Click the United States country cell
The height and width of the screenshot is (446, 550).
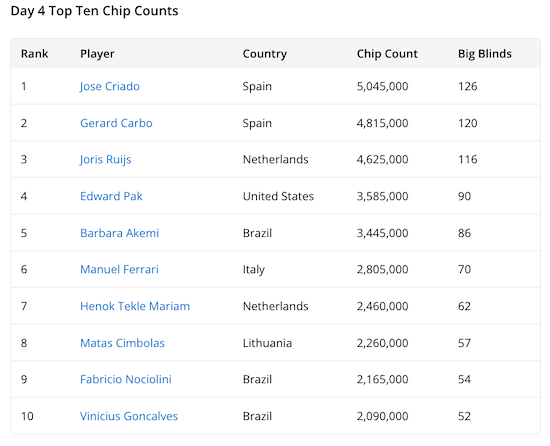pos(278,196)
